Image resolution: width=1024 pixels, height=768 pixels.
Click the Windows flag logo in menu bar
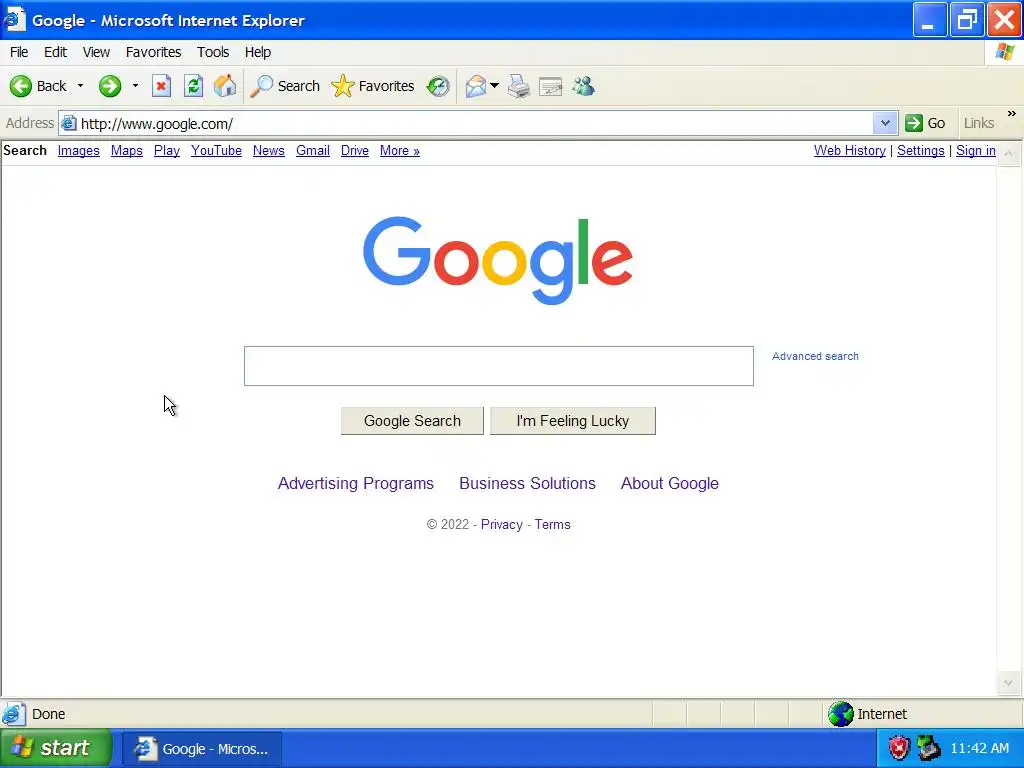tap(1005, 52)
